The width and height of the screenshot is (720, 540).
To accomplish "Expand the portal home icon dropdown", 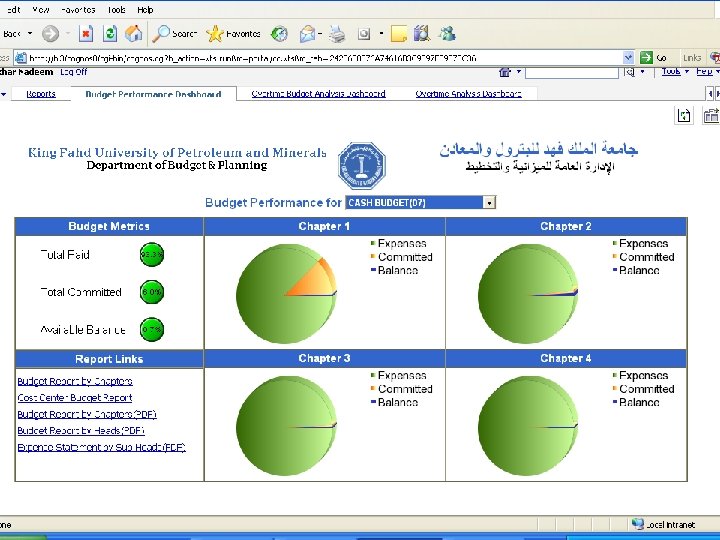I will 519,72.
